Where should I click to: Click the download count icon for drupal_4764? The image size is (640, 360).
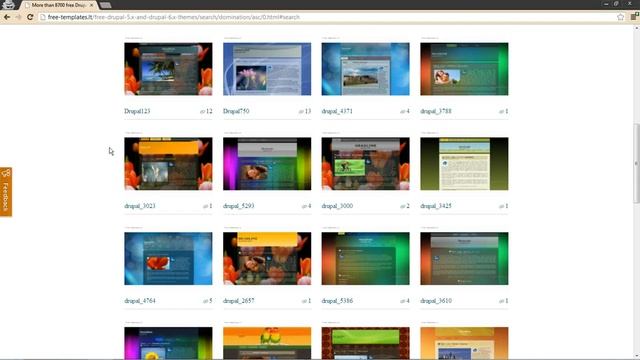tap(205, 301)
